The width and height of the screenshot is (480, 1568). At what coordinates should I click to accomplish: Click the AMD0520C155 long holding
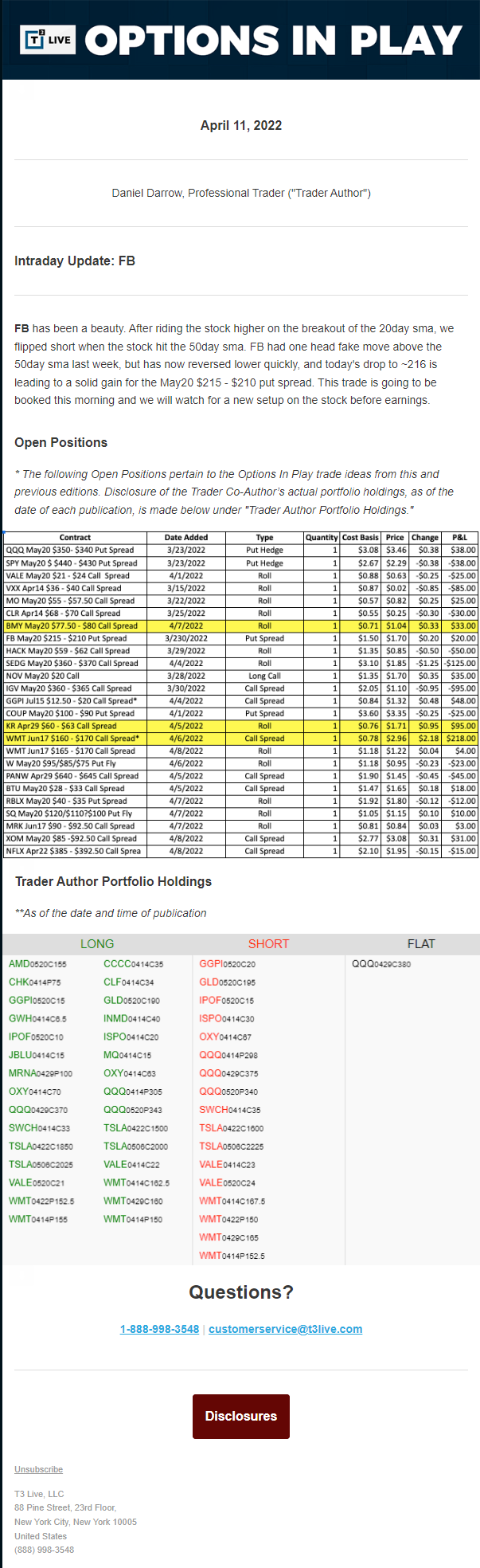point(37,964)
